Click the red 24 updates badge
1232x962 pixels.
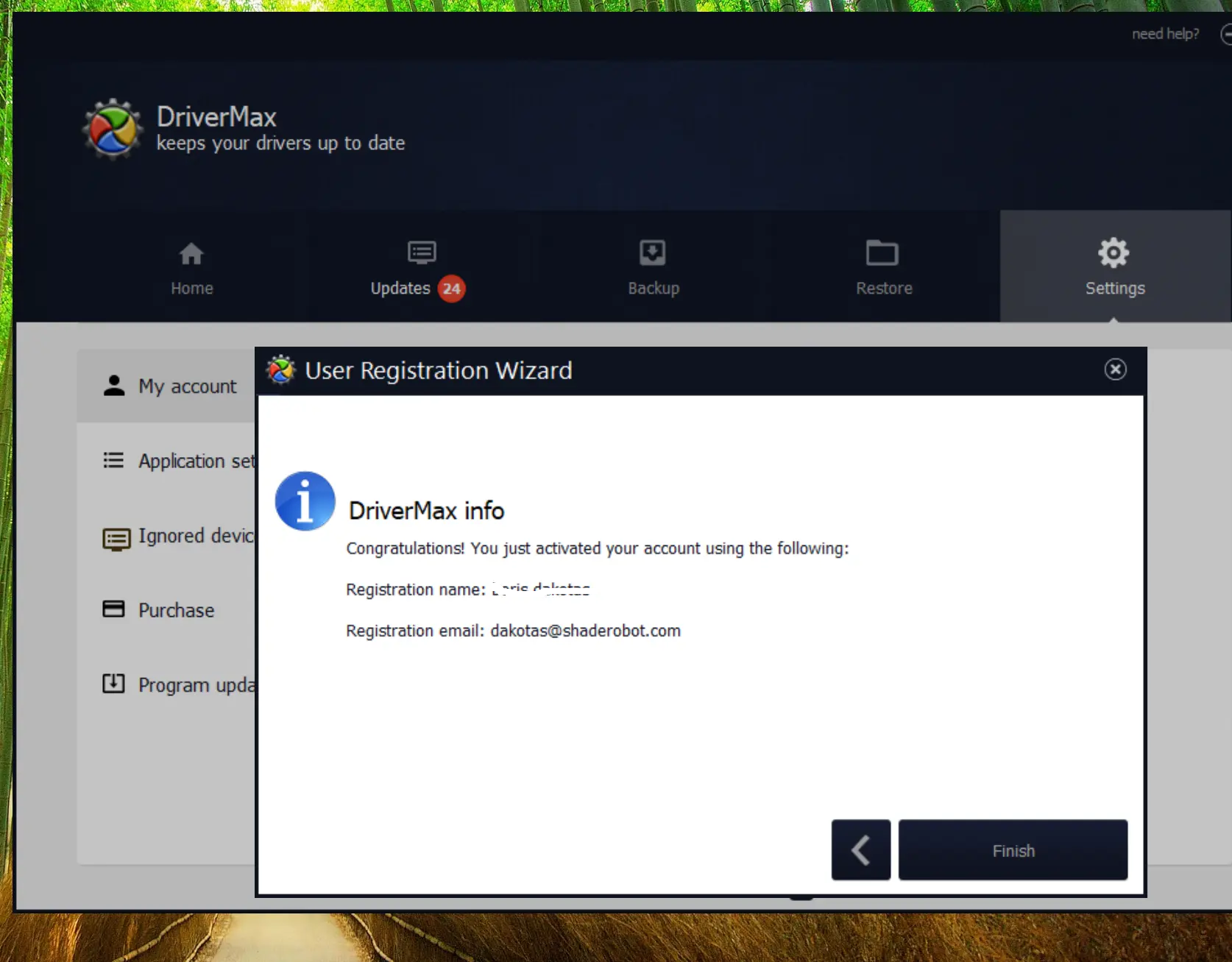click(452, 289)
